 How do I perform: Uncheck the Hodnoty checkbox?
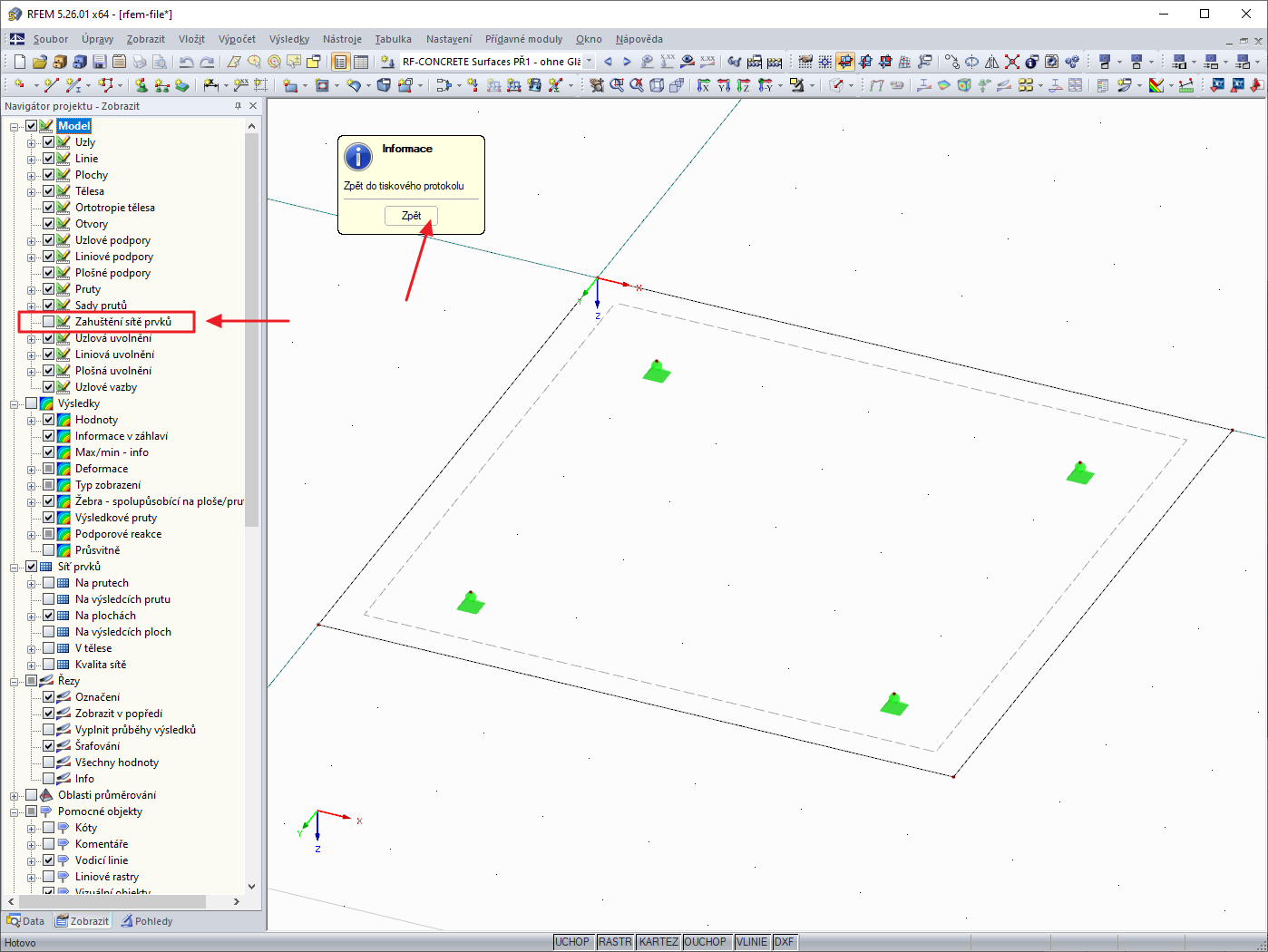coord(49,420)
